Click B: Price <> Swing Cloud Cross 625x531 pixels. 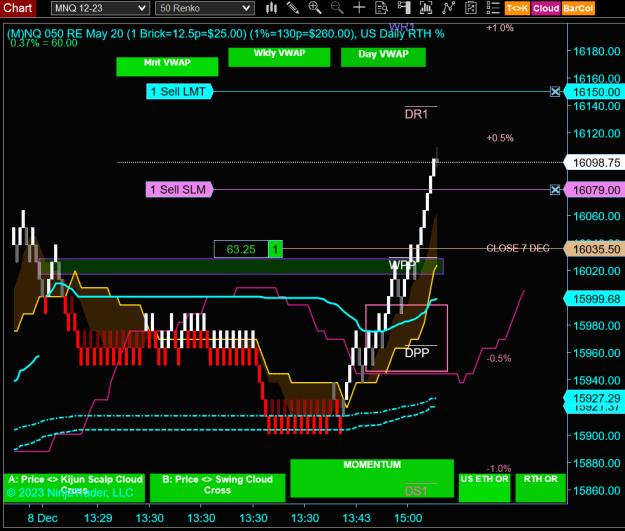218,488
